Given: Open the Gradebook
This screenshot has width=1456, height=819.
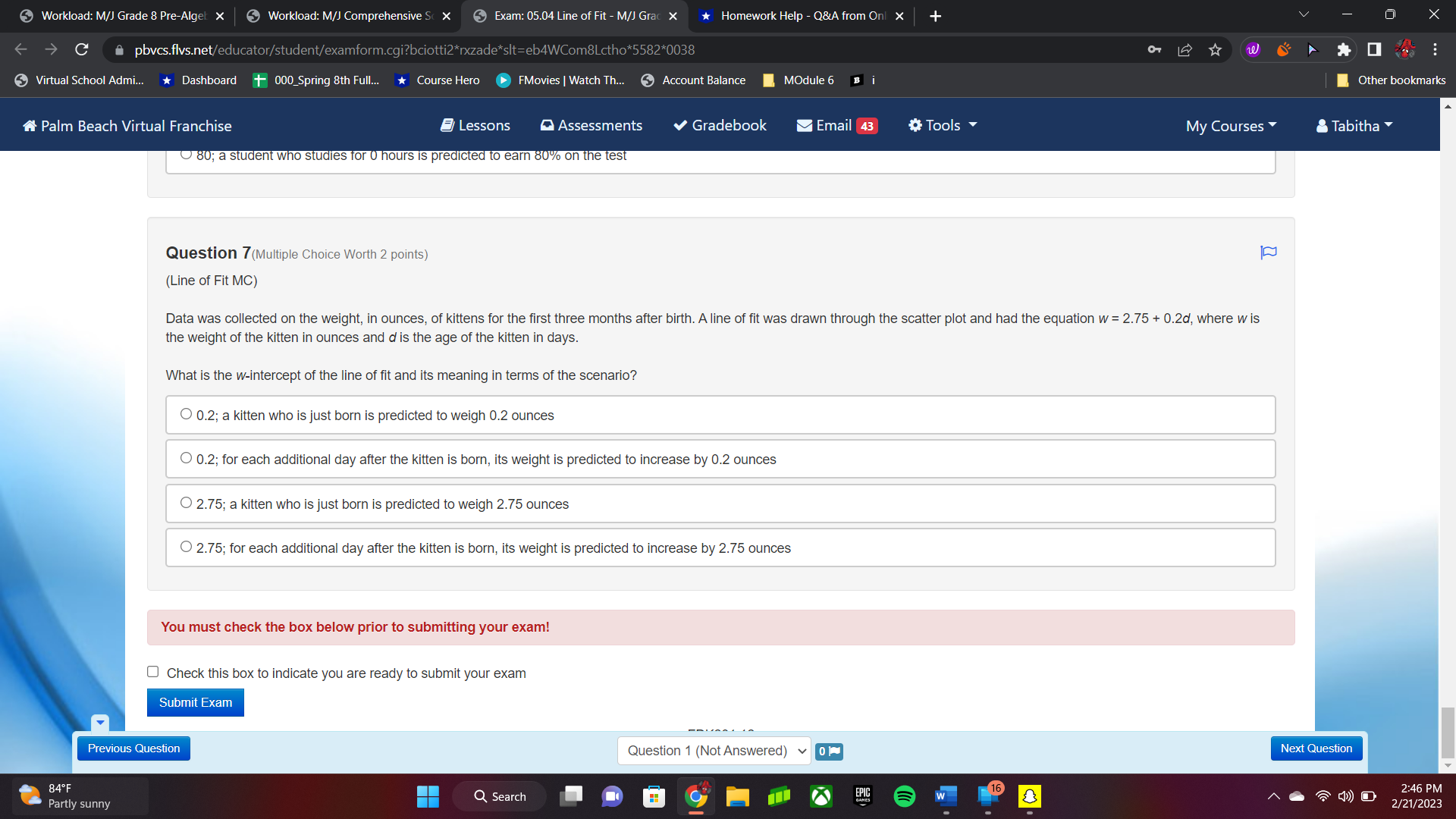Looking at the screenshot, I should tap(719, 125).
